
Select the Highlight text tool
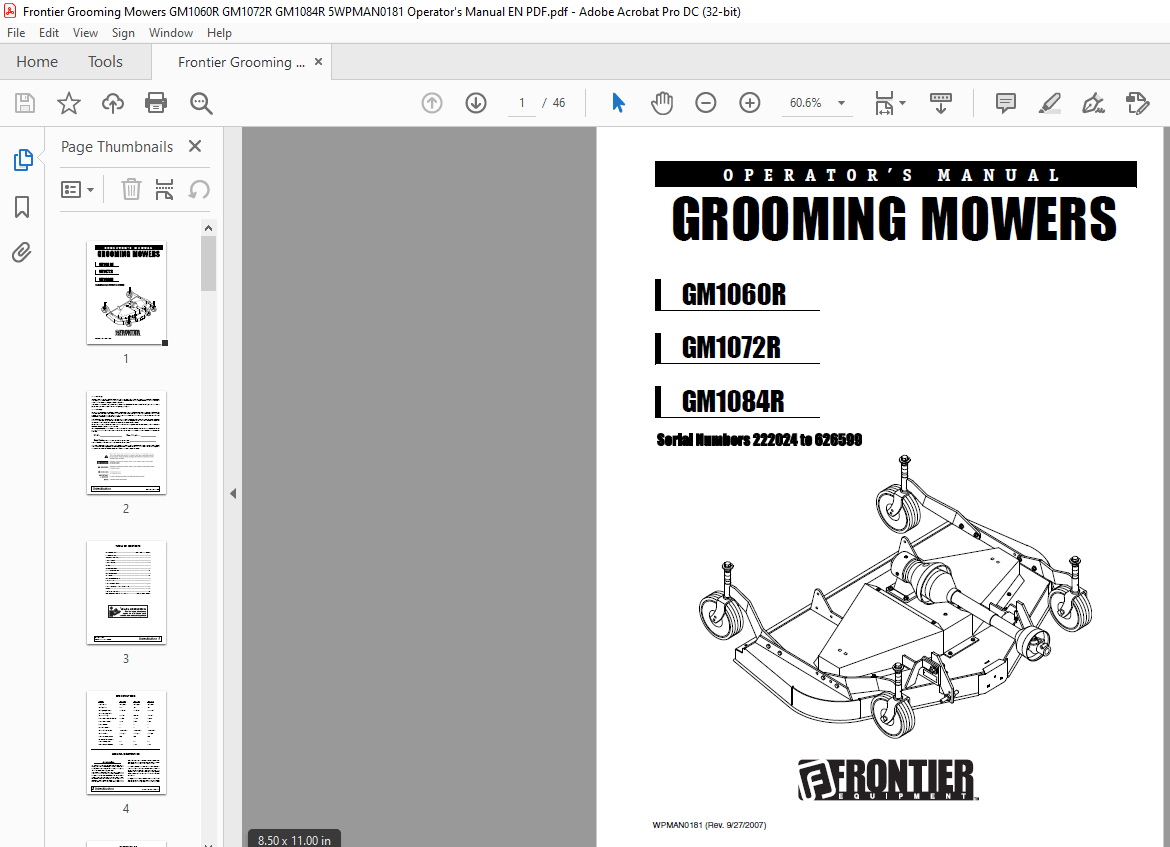[1050, 103]
